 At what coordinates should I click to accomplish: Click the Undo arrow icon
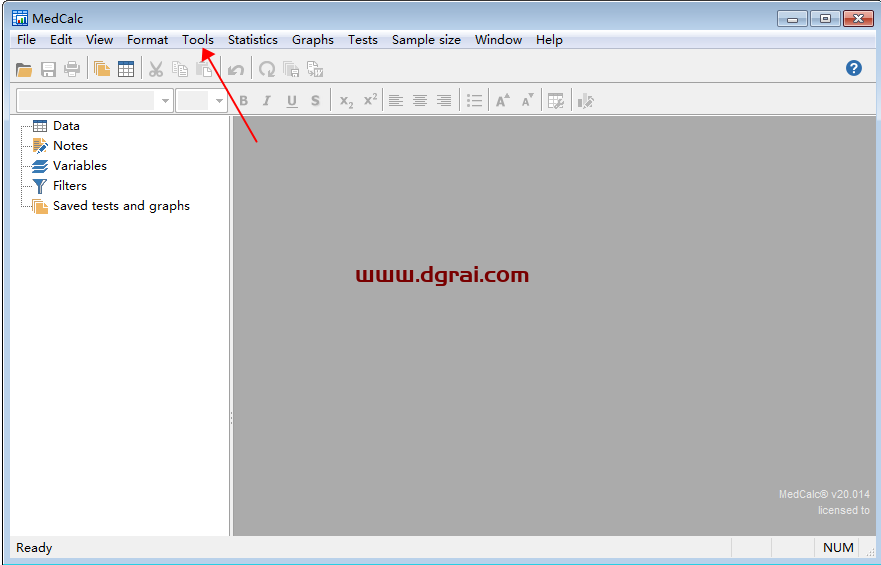[236, 70]
